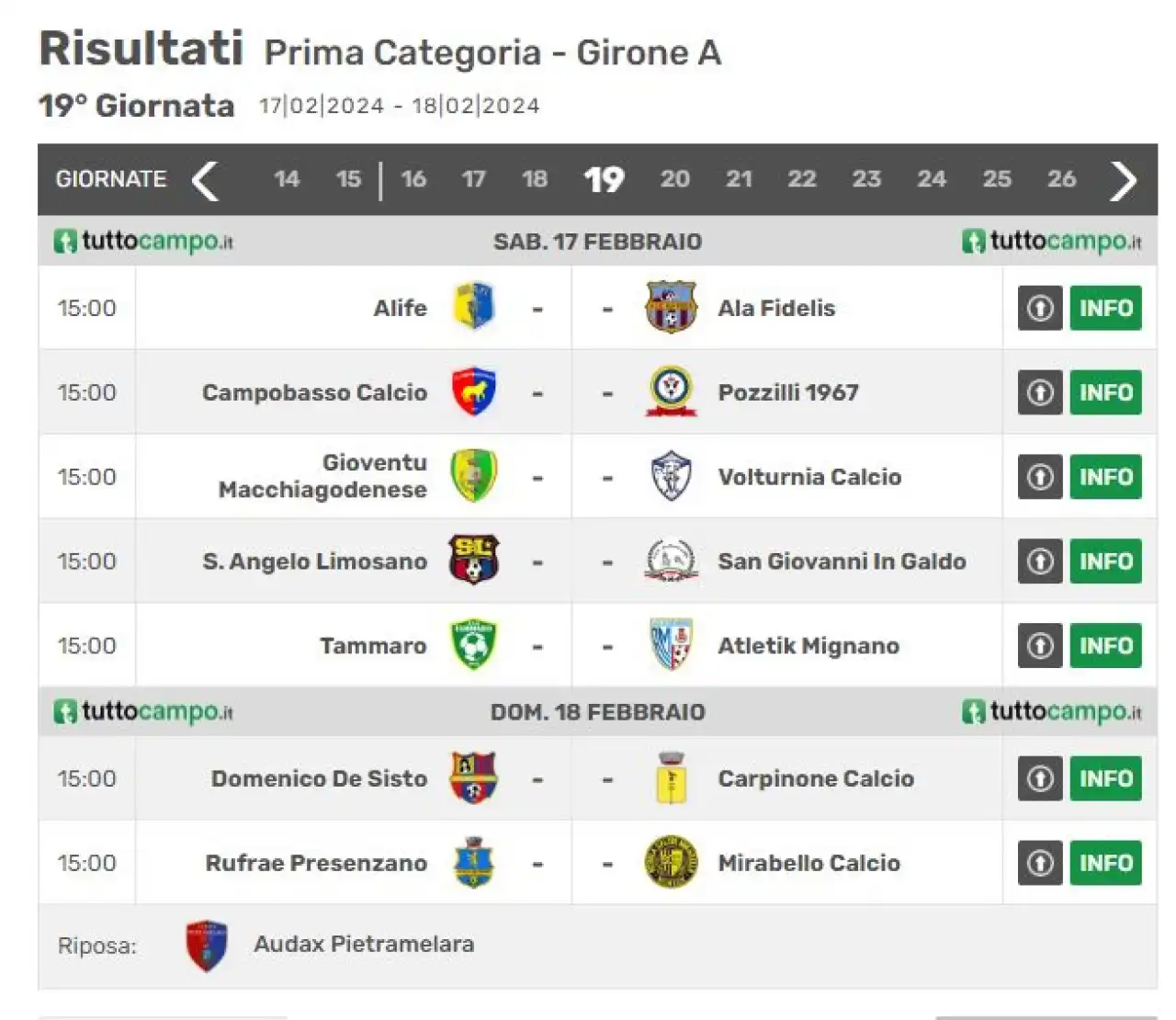
Task: Click the Audax Pietramelara shield crest
Action: click(206, 946)
